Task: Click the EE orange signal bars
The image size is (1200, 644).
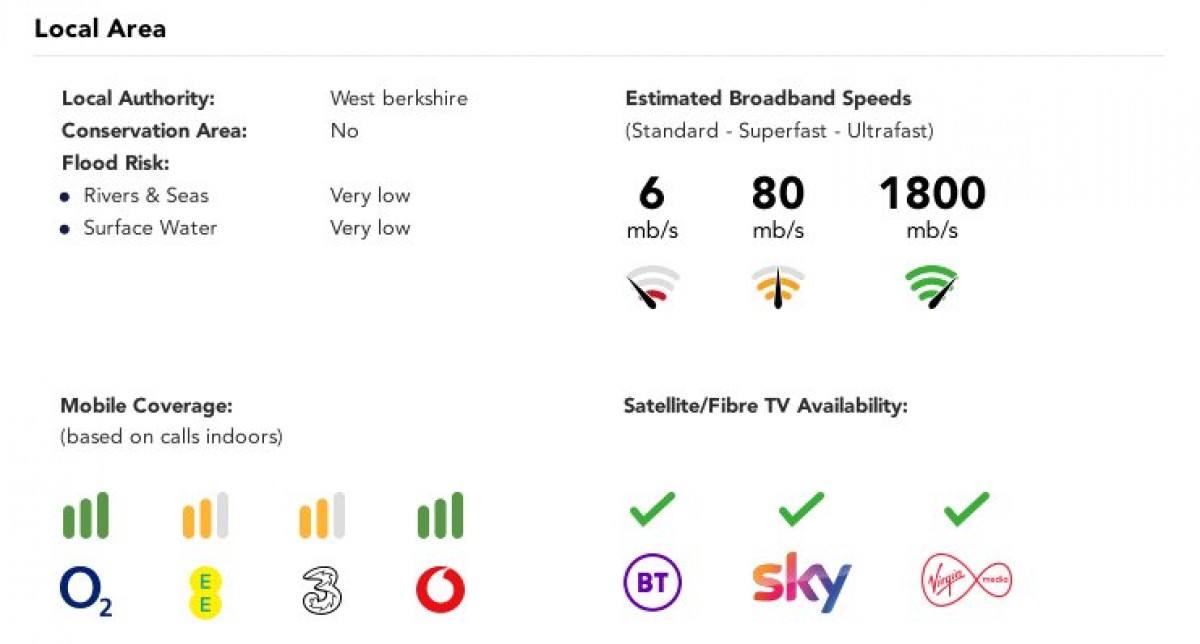Action: coord(205,516)
